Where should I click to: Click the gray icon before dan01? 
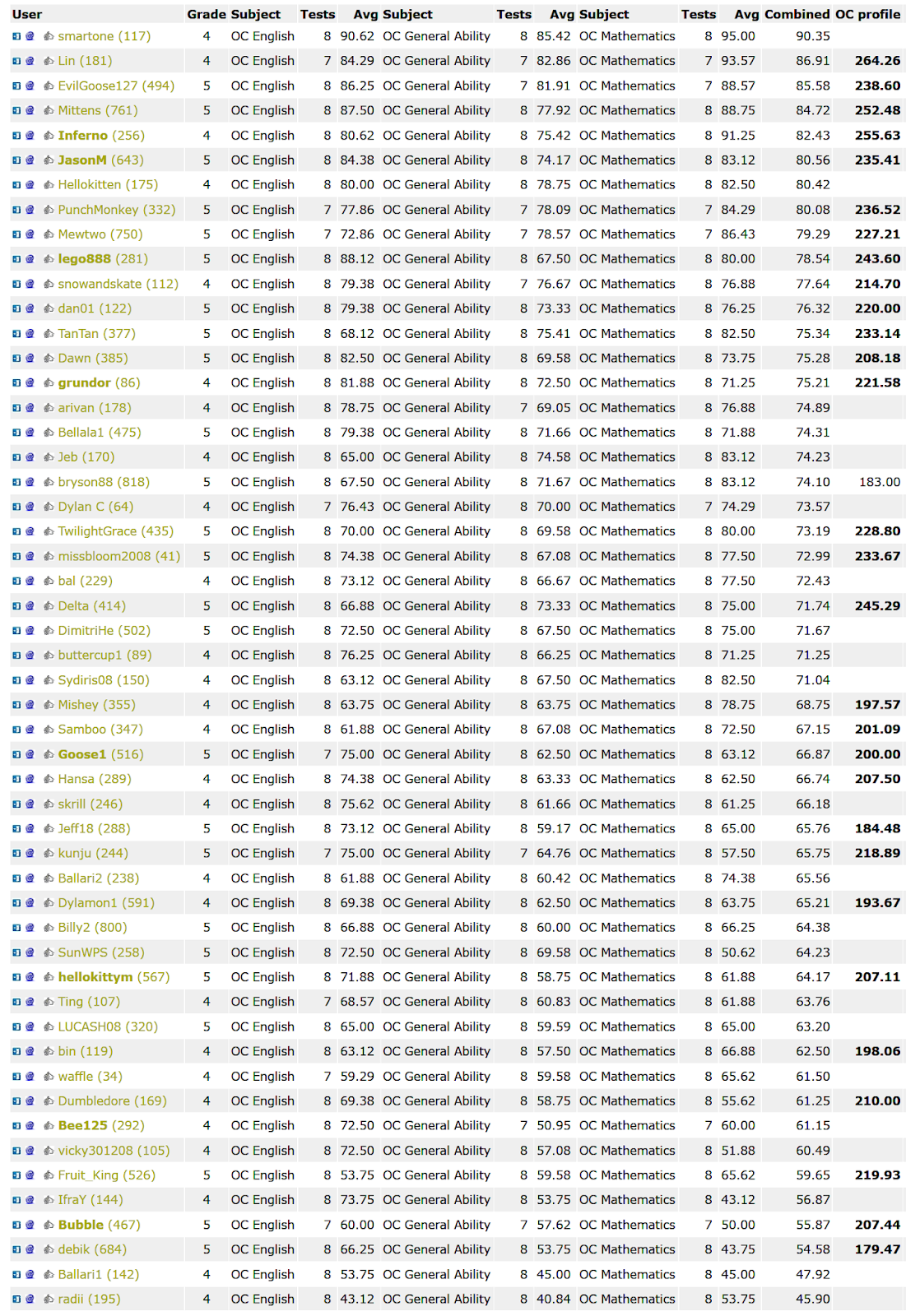click(49, 308)
